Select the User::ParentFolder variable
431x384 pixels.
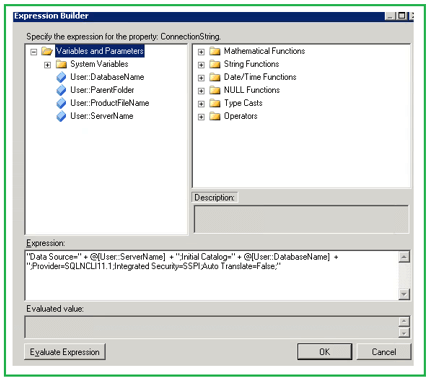tap(102, 90)
